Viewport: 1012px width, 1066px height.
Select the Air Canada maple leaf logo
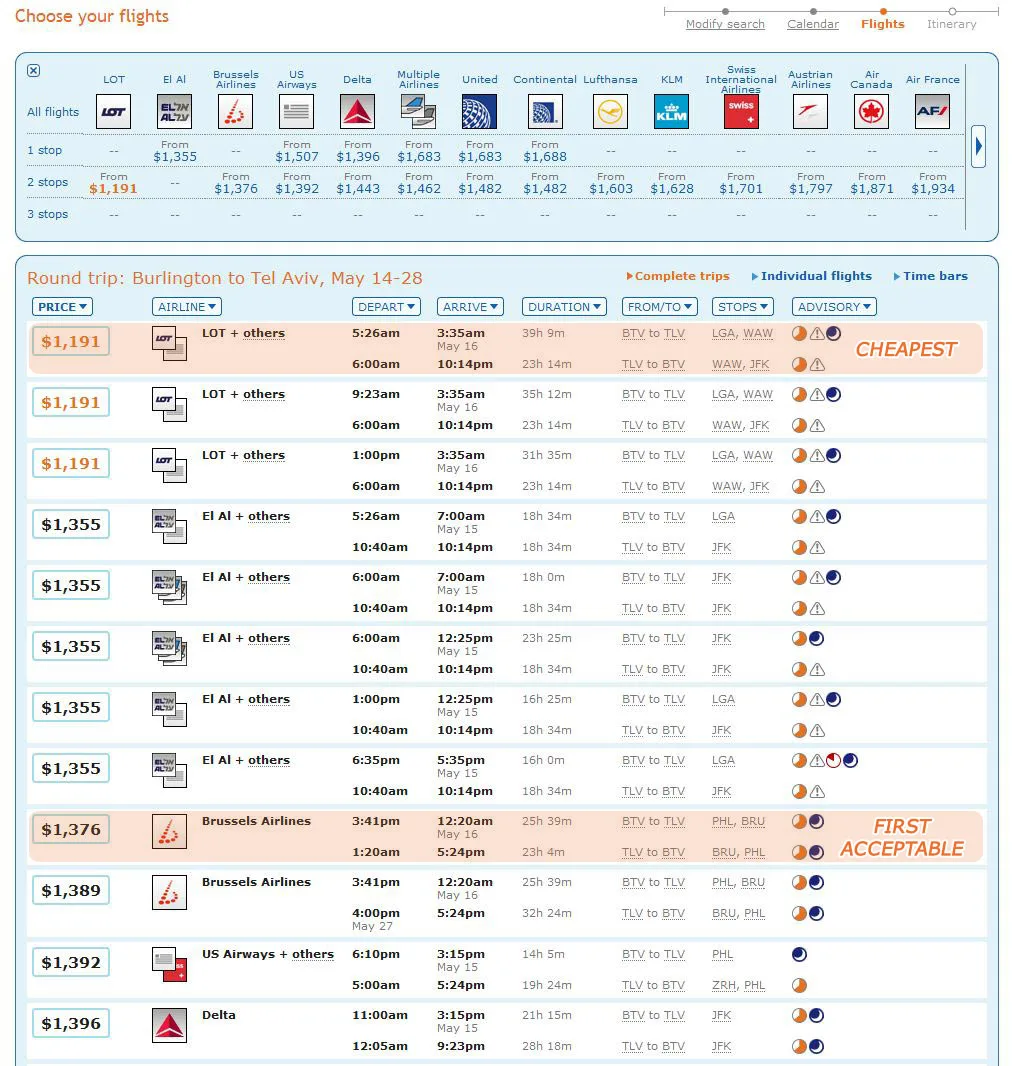[871, 111]
